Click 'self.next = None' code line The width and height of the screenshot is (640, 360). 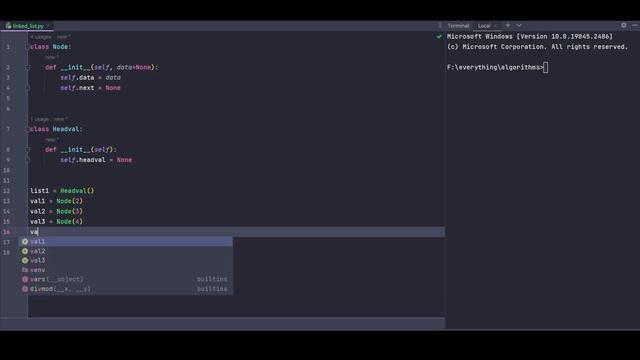pos(90,88)
